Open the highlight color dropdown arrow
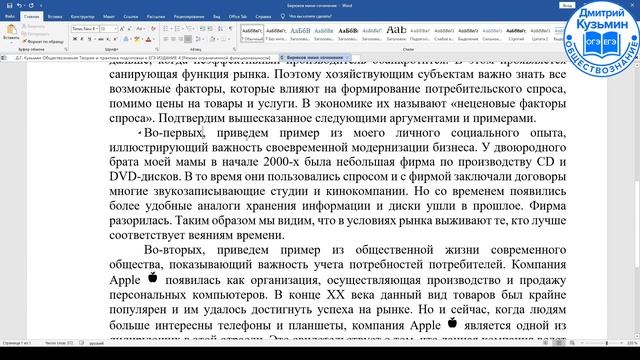 (142, 39)
